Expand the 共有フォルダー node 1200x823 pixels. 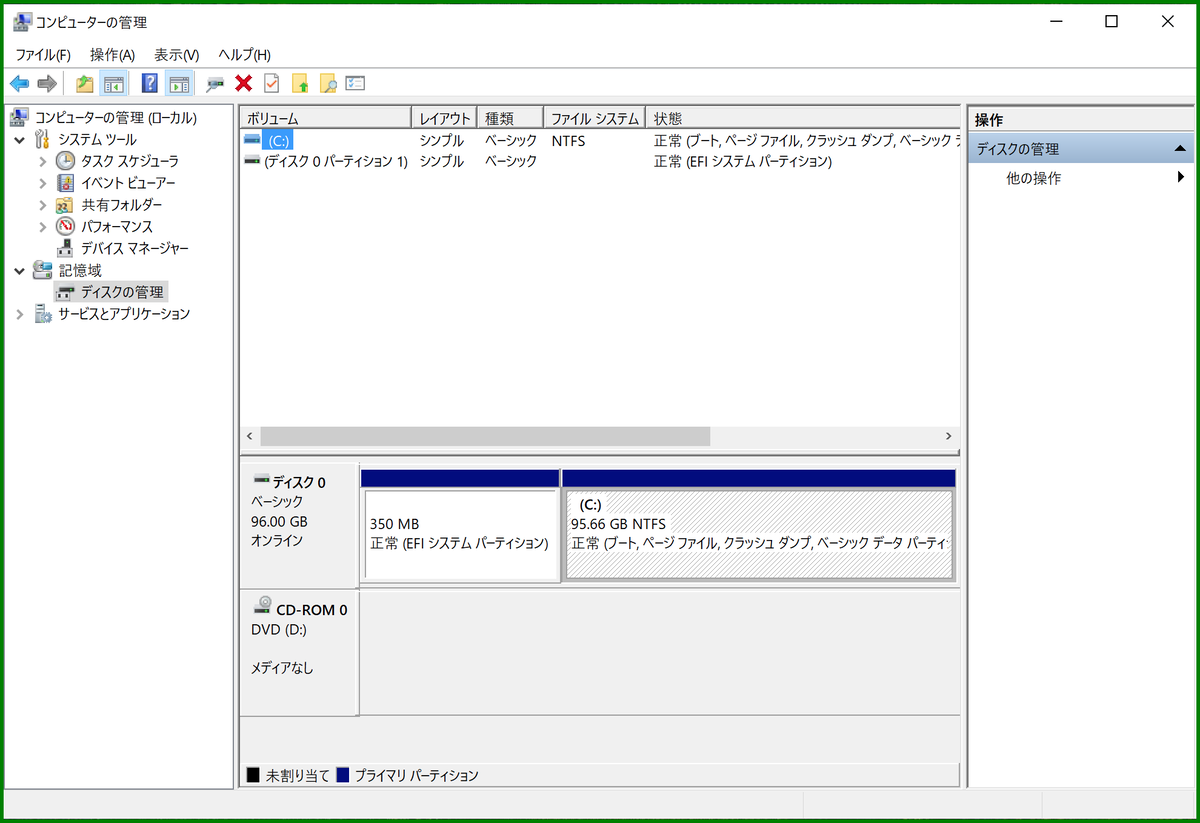click(42, 205)
